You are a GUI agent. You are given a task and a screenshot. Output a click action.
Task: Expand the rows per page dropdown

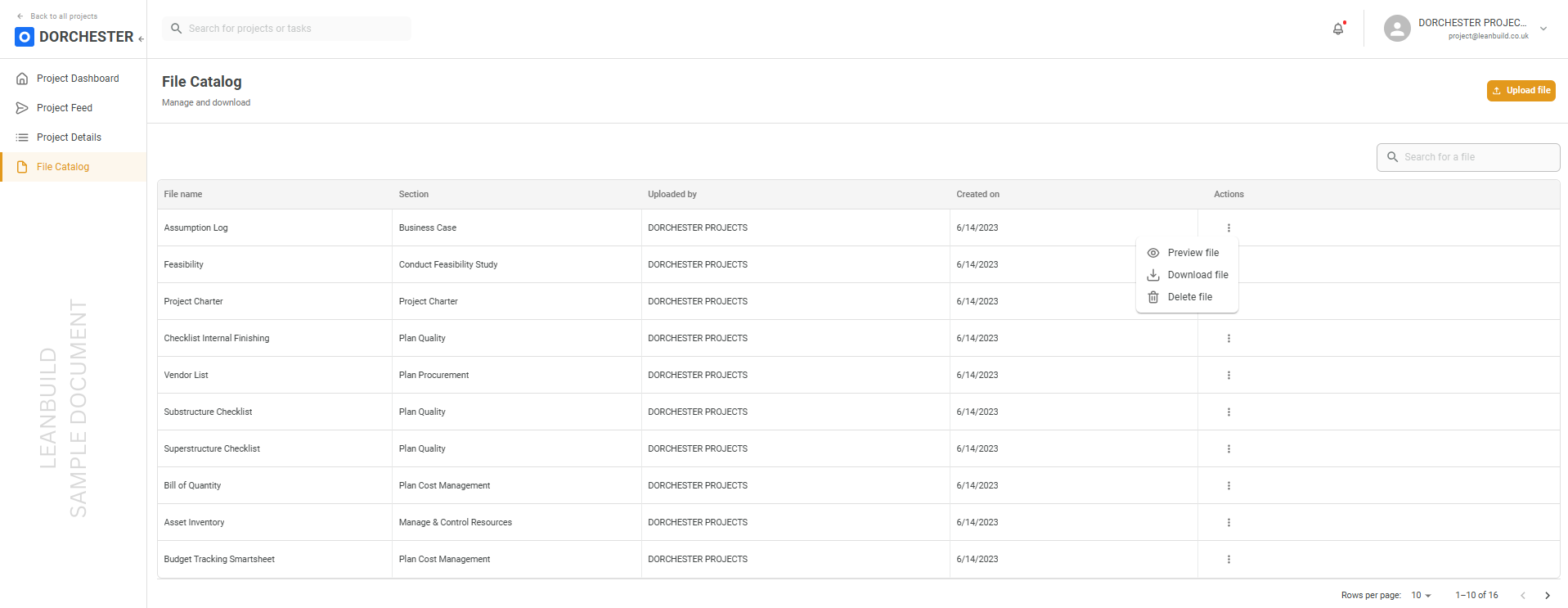click(1422, 595)
